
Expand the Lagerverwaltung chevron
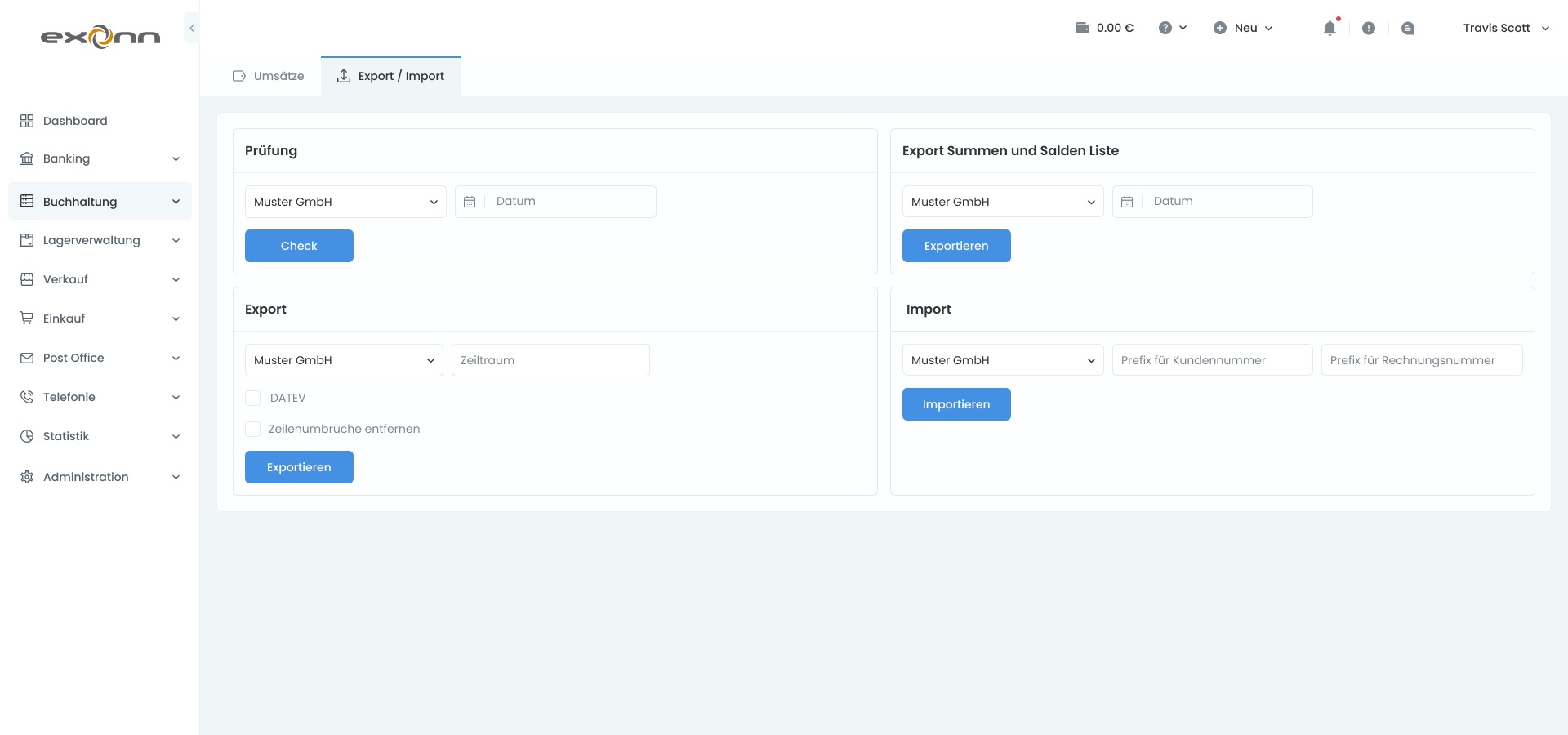click(176, 241)
